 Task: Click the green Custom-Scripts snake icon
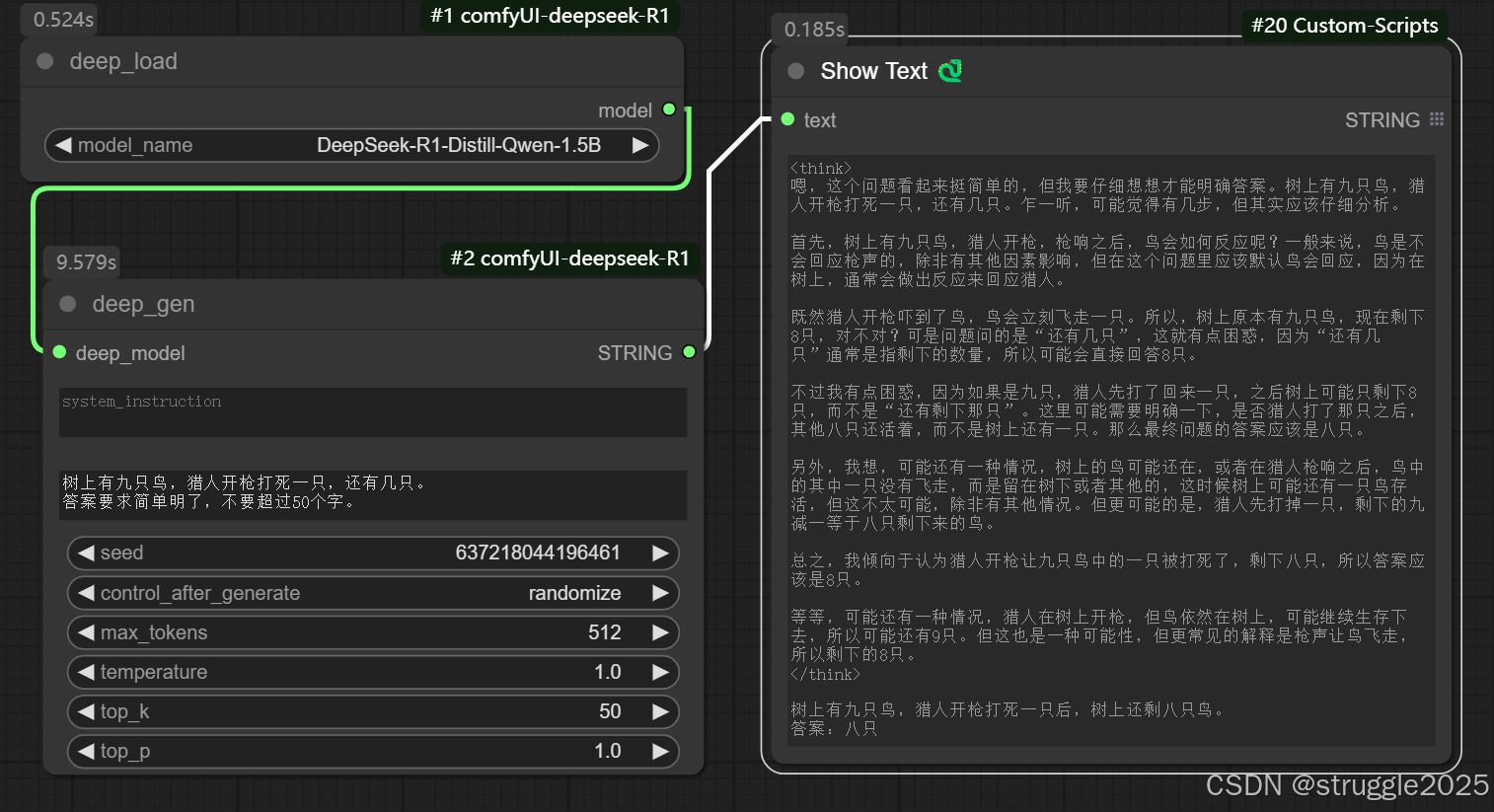click(950, 71)
